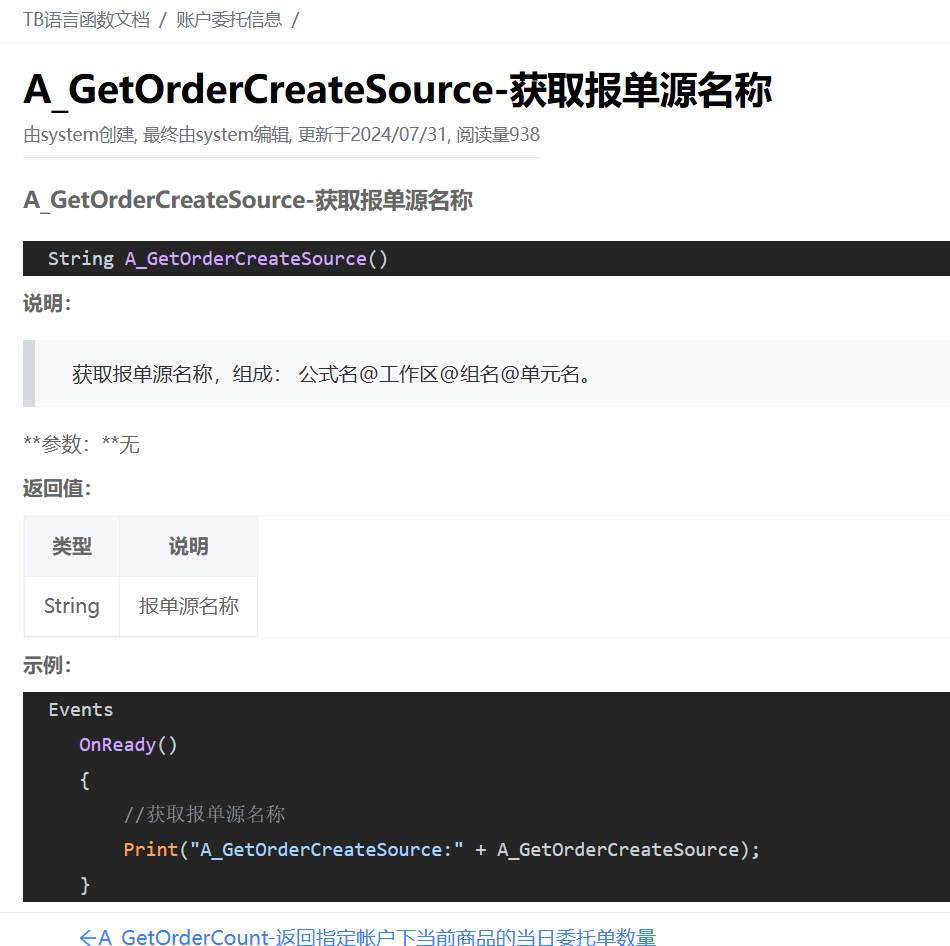Image resolution: width=950 pixels, height=946 pixels.
Task: Click the left arrow icon before A_GetOrderCount
Action: coord(88,937)
